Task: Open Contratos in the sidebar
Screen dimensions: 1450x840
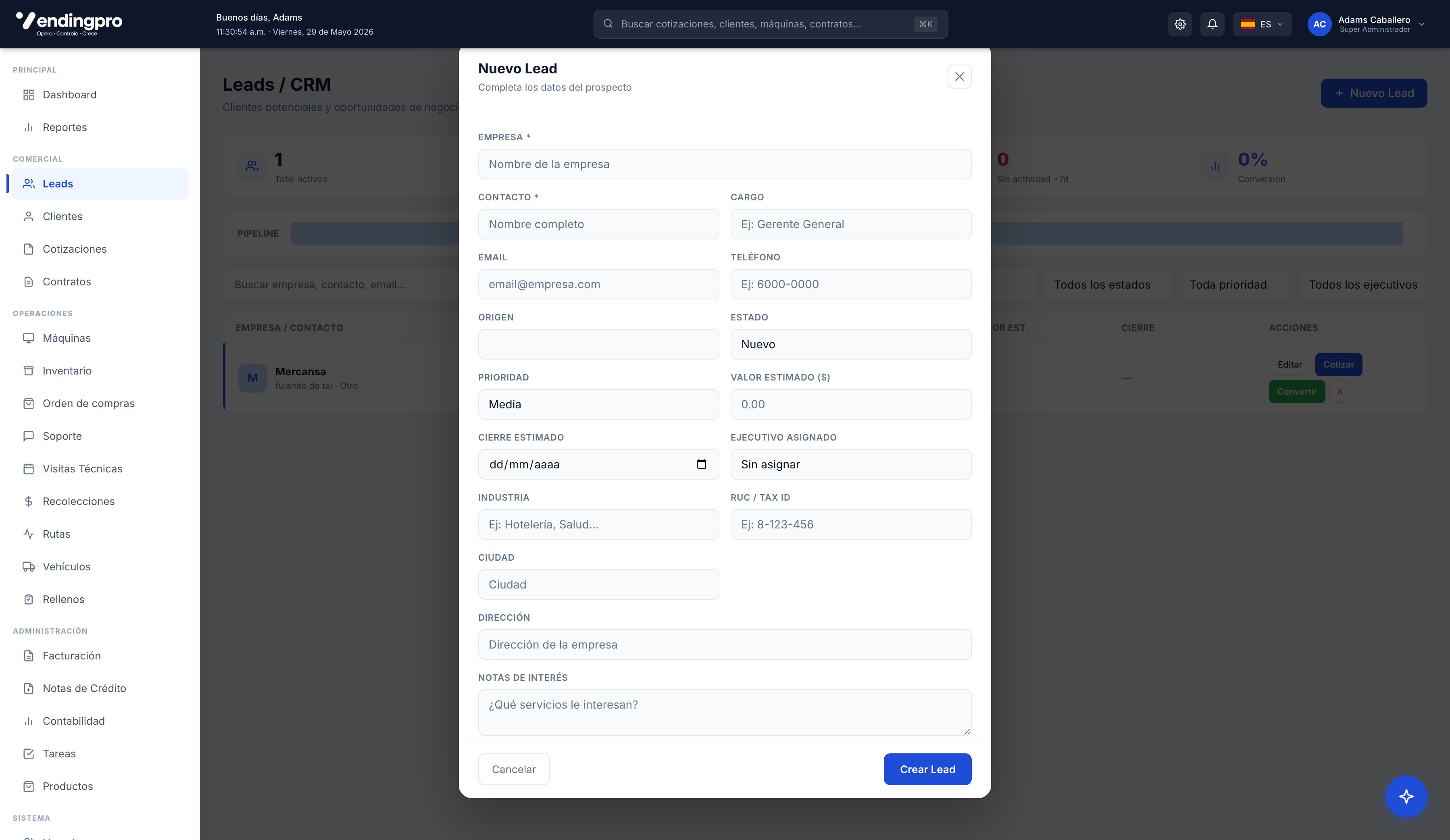Action: (100, 281)
